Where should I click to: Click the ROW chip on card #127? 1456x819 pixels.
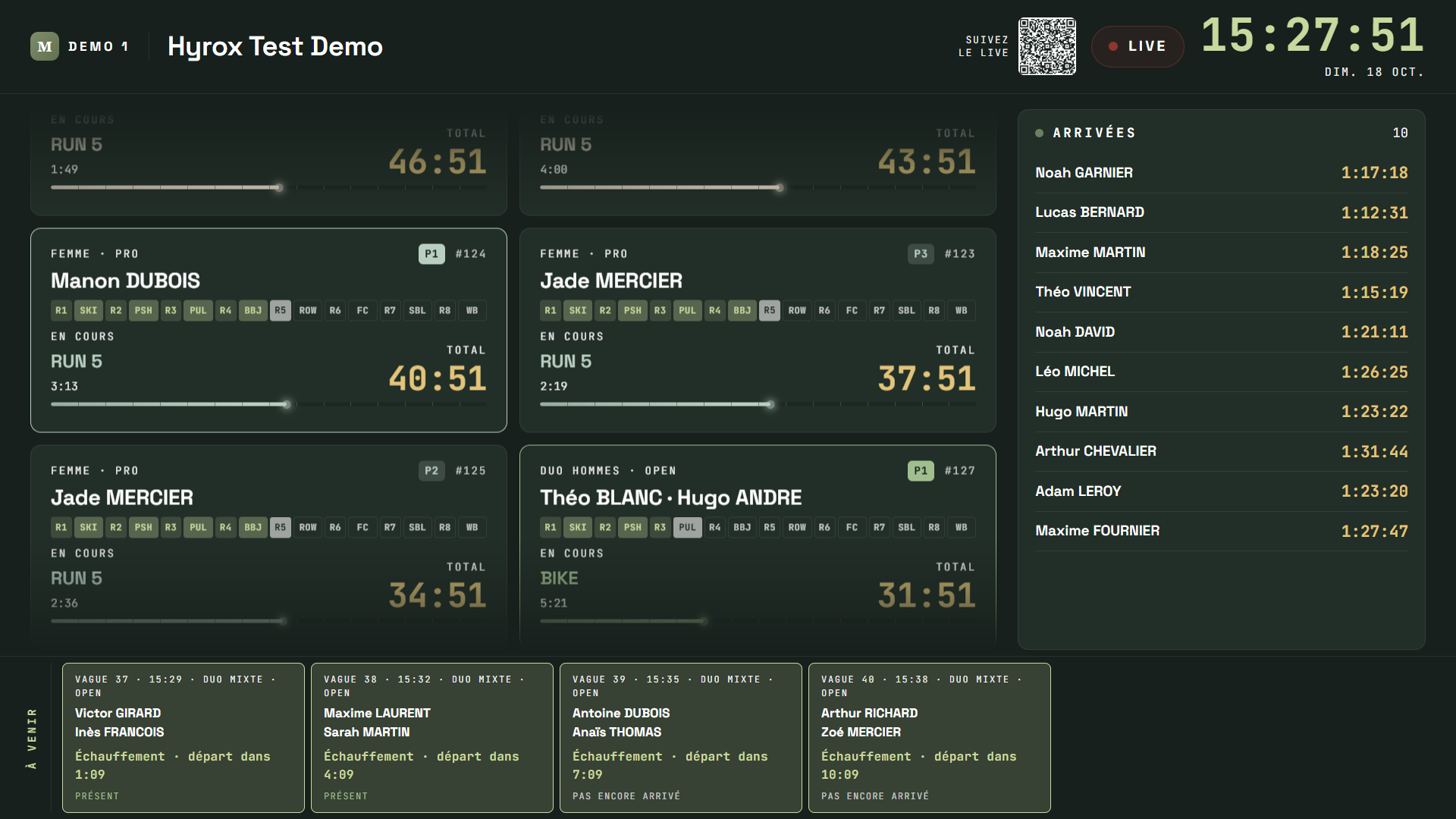click(797, 527)
